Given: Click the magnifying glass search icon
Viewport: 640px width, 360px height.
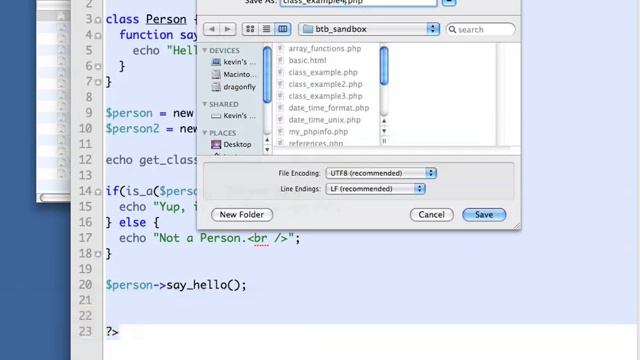Looking at the screenshot, I should coord(452,29).
